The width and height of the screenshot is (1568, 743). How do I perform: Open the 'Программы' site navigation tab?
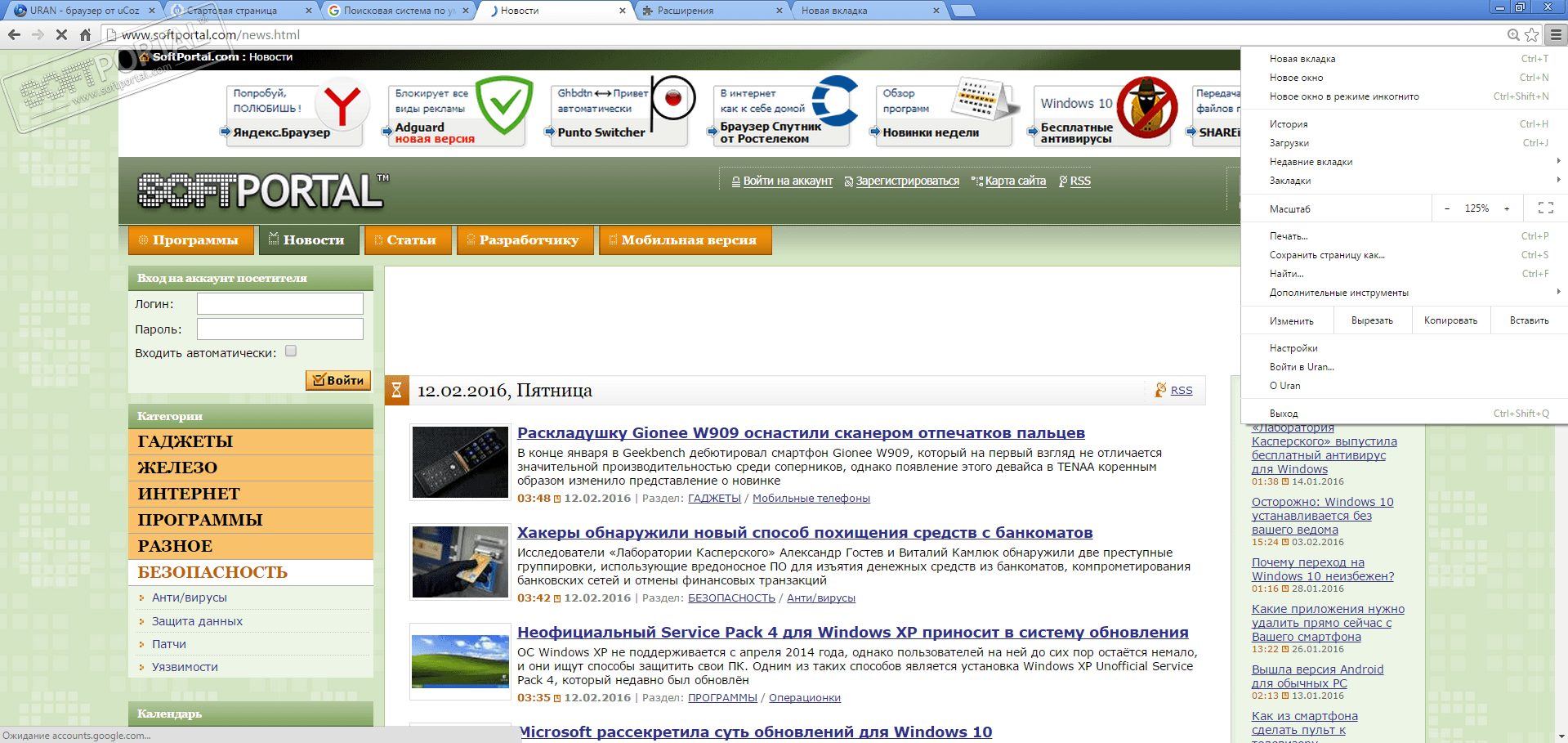(x=192, y=240)
